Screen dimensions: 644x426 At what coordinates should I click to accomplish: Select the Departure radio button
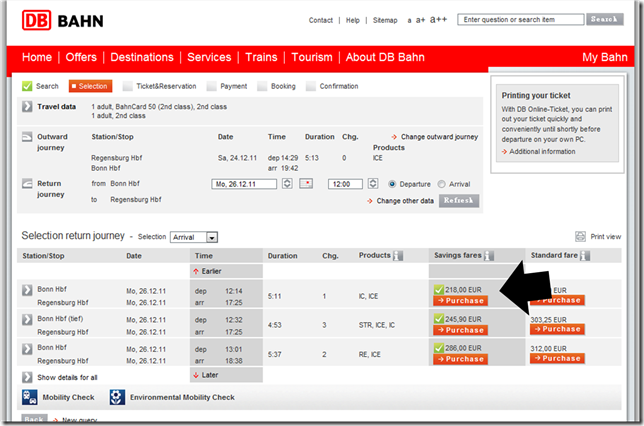[392, 184]
